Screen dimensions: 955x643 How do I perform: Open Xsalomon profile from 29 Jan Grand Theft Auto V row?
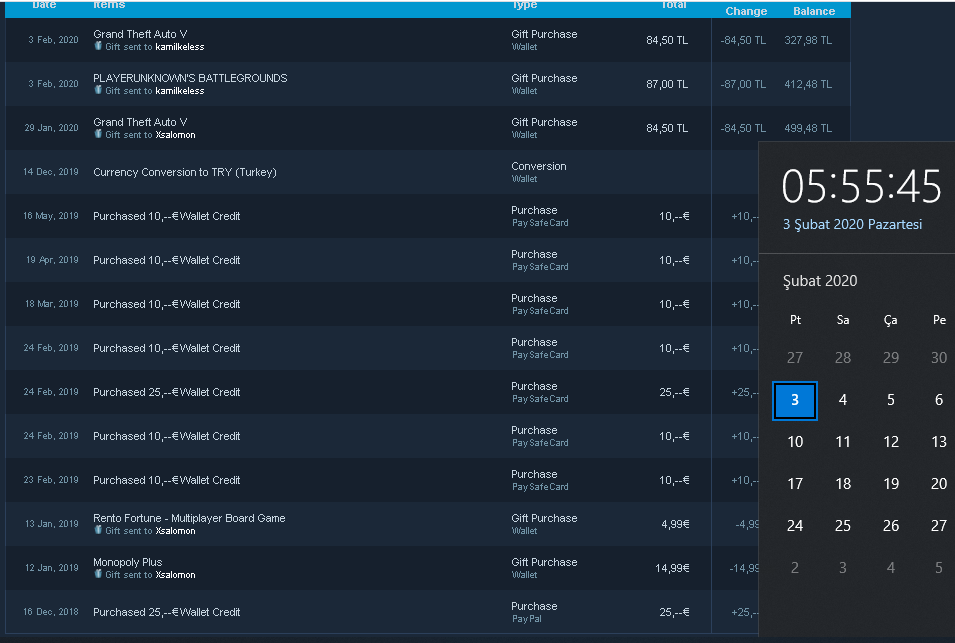click(x=175, y=135)
